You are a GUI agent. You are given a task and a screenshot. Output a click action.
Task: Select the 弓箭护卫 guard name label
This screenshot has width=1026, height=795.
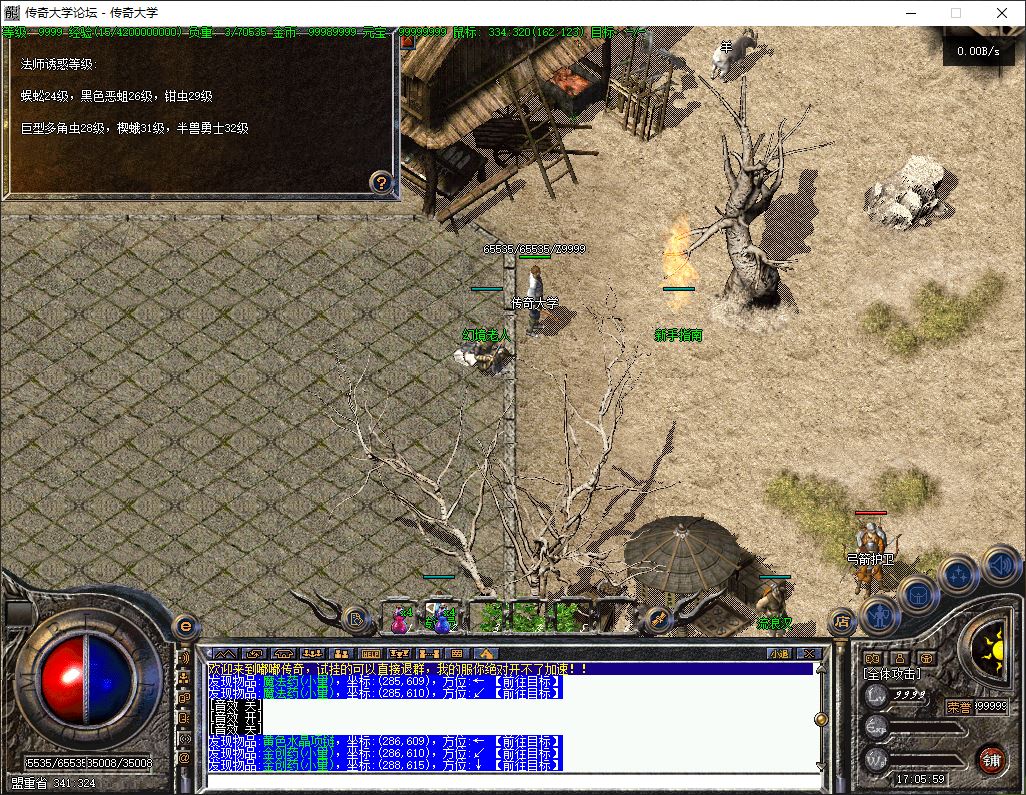(x=870, y=559)
